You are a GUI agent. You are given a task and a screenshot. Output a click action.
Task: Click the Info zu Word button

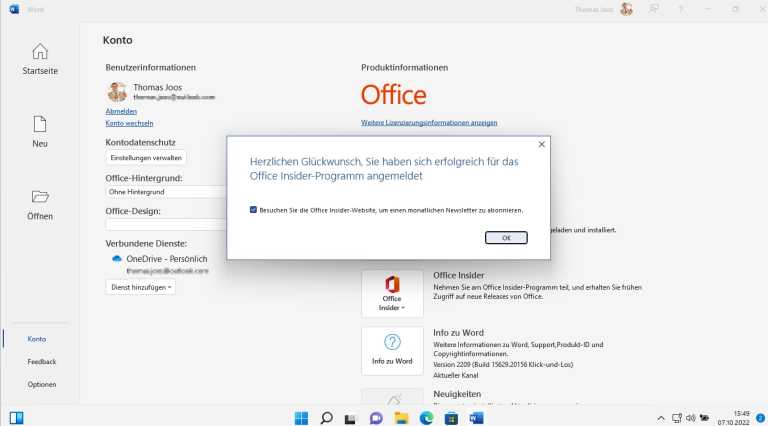coord(392,351)
